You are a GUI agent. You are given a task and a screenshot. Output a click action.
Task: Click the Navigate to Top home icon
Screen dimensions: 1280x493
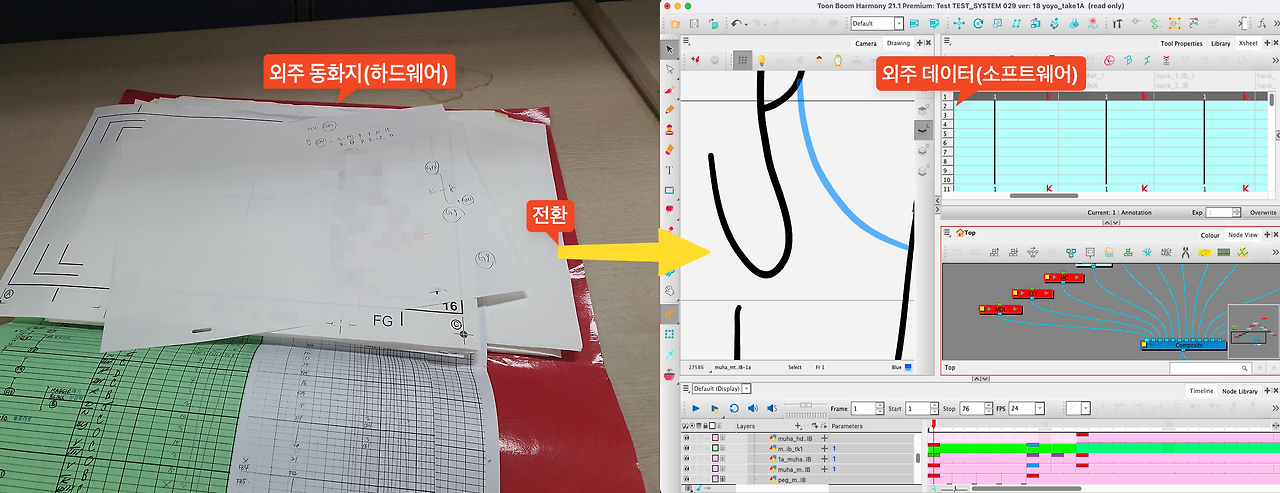pyautogui.click(x=960, y=233)
